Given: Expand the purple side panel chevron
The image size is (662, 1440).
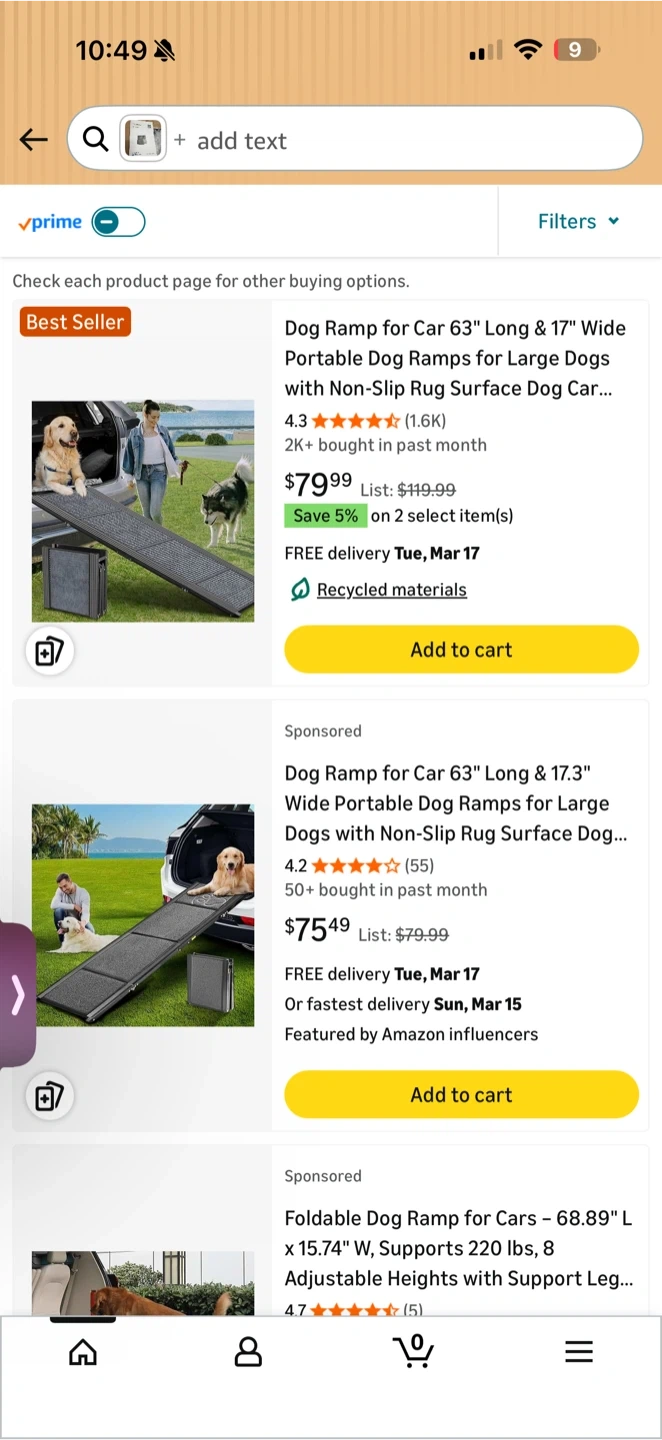Looking at the screenshot, I should (x=17, y=995).
